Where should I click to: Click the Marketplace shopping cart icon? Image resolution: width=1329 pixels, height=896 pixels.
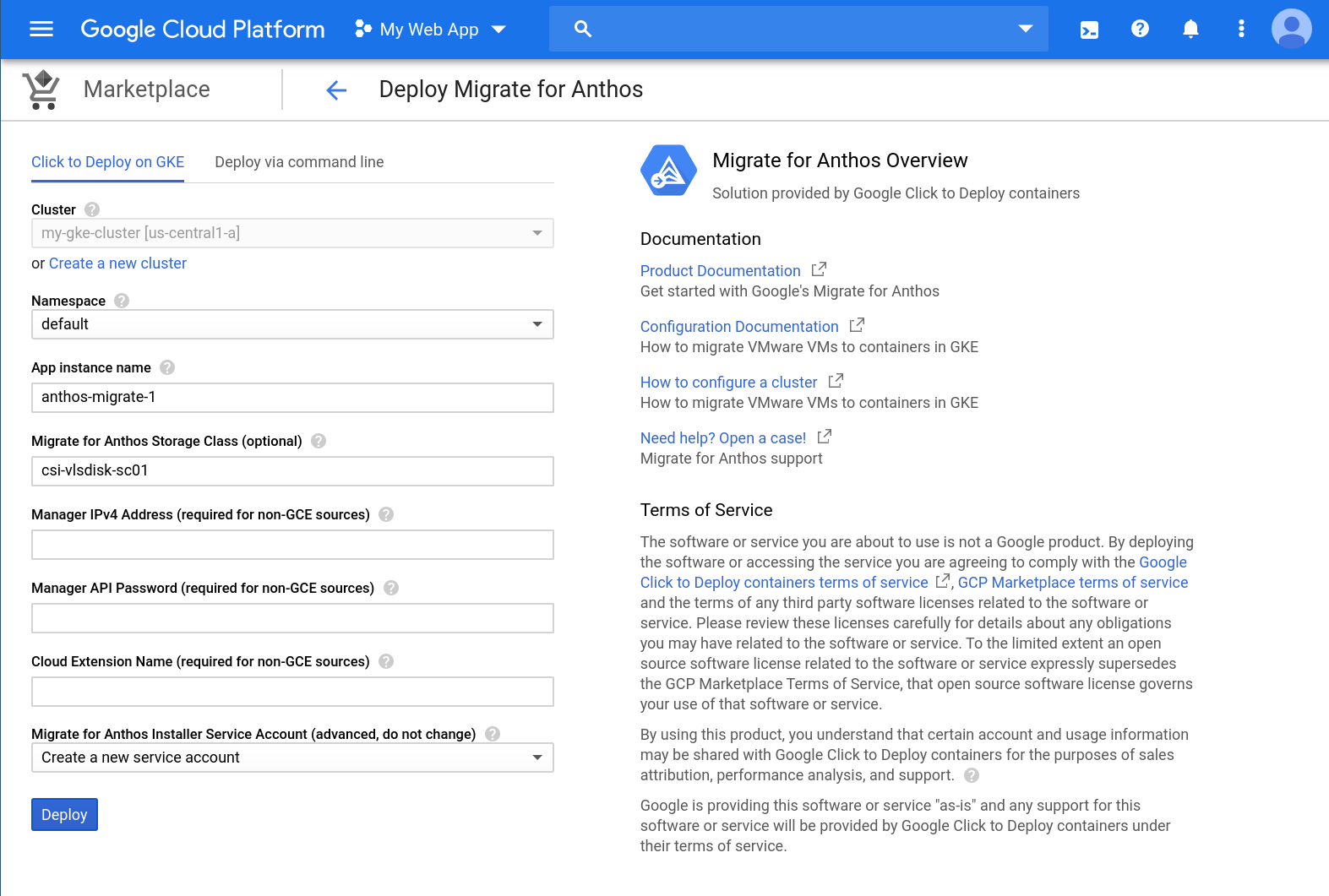41,90
